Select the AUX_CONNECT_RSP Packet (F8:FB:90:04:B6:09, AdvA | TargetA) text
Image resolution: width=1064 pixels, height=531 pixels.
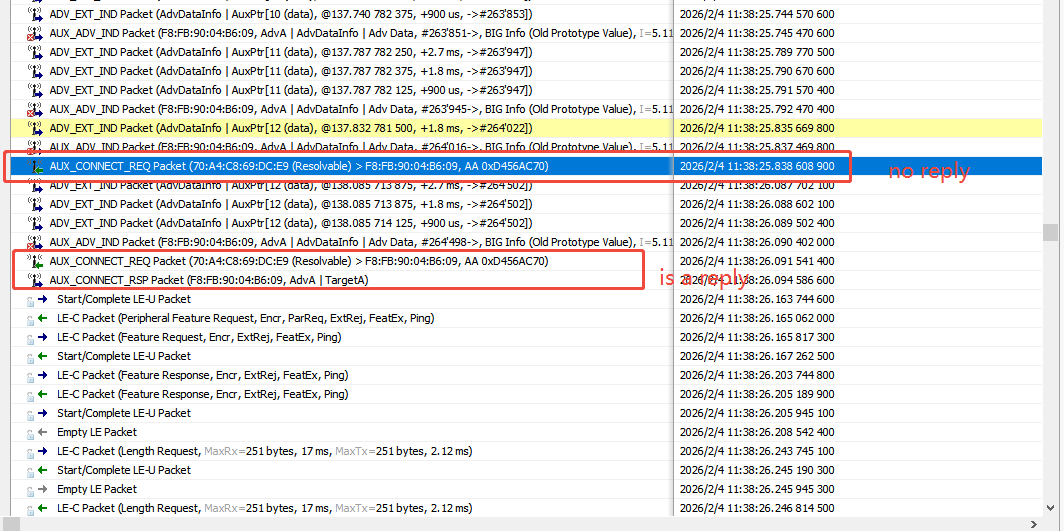pyautogui.click(x=209, y=280)
